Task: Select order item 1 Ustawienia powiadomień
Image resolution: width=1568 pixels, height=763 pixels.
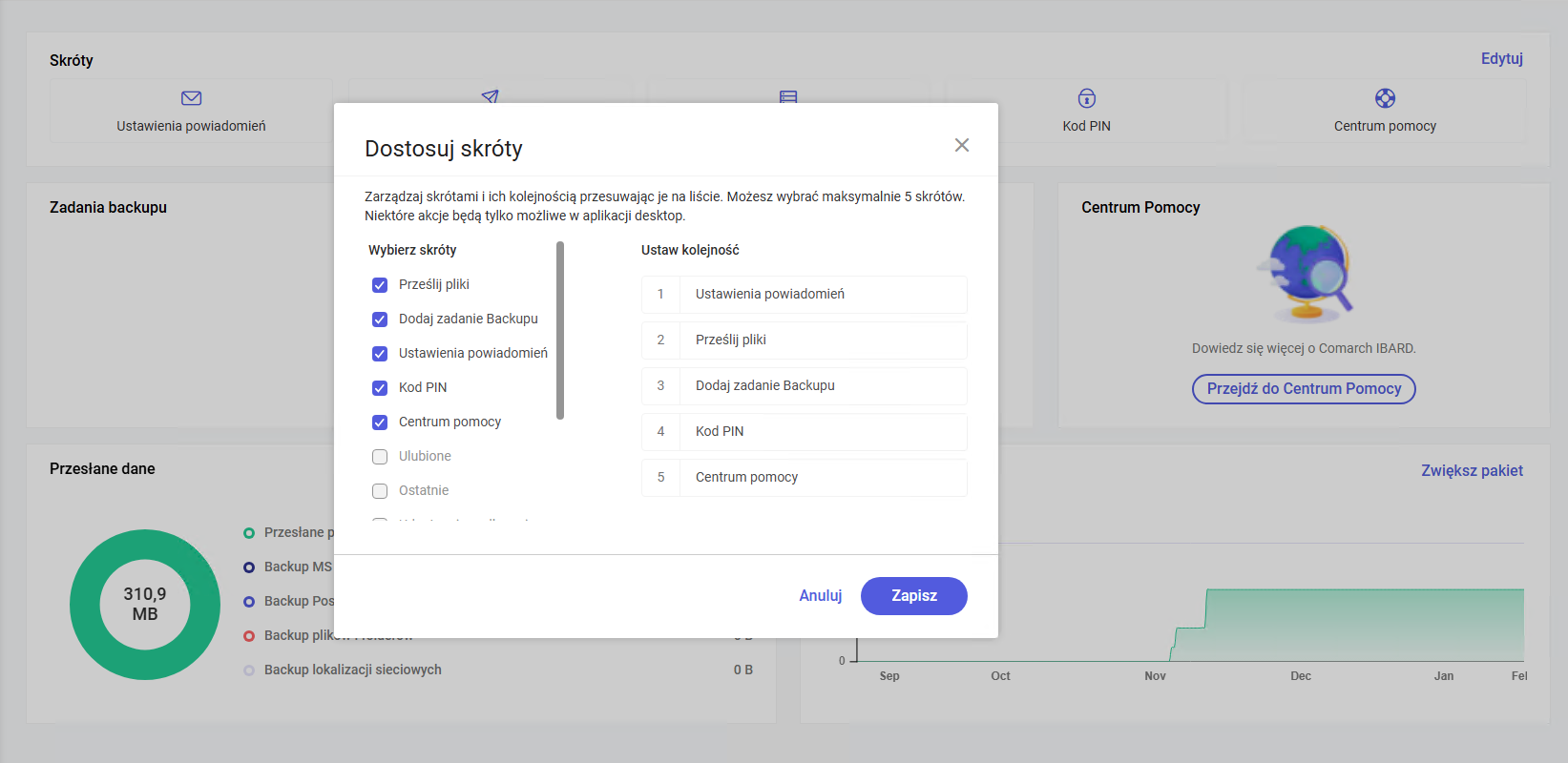Action: pyautogui.click(x=804, y=295)
